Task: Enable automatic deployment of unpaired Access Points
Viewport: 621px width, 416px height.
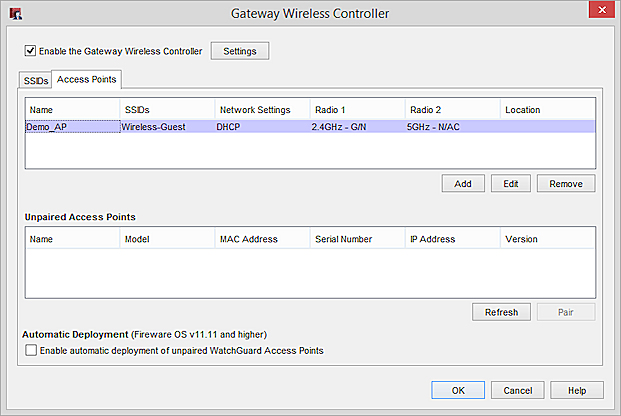Action: 31,350
